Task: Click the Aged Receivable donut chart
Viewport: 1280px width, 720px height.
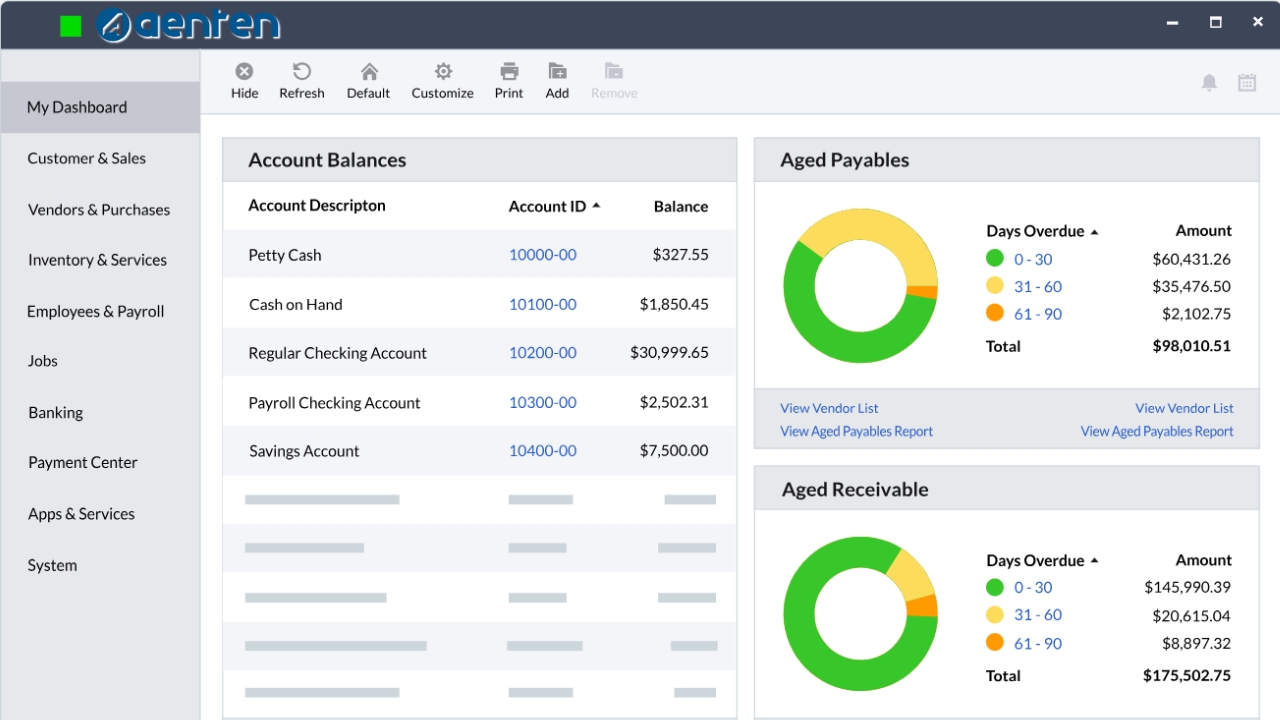Action: click(861, 615)
